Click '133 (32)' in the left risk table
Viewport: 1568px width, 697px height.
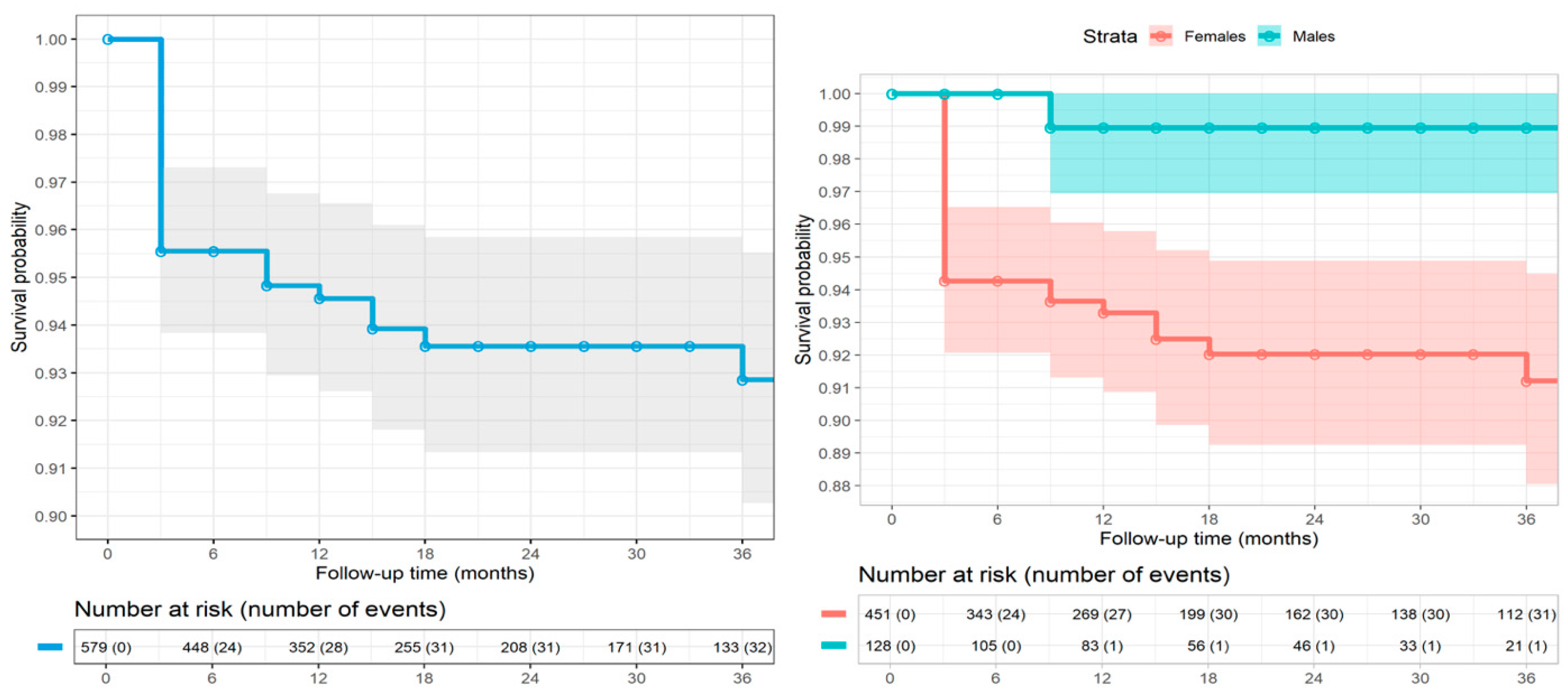[743, 647]
